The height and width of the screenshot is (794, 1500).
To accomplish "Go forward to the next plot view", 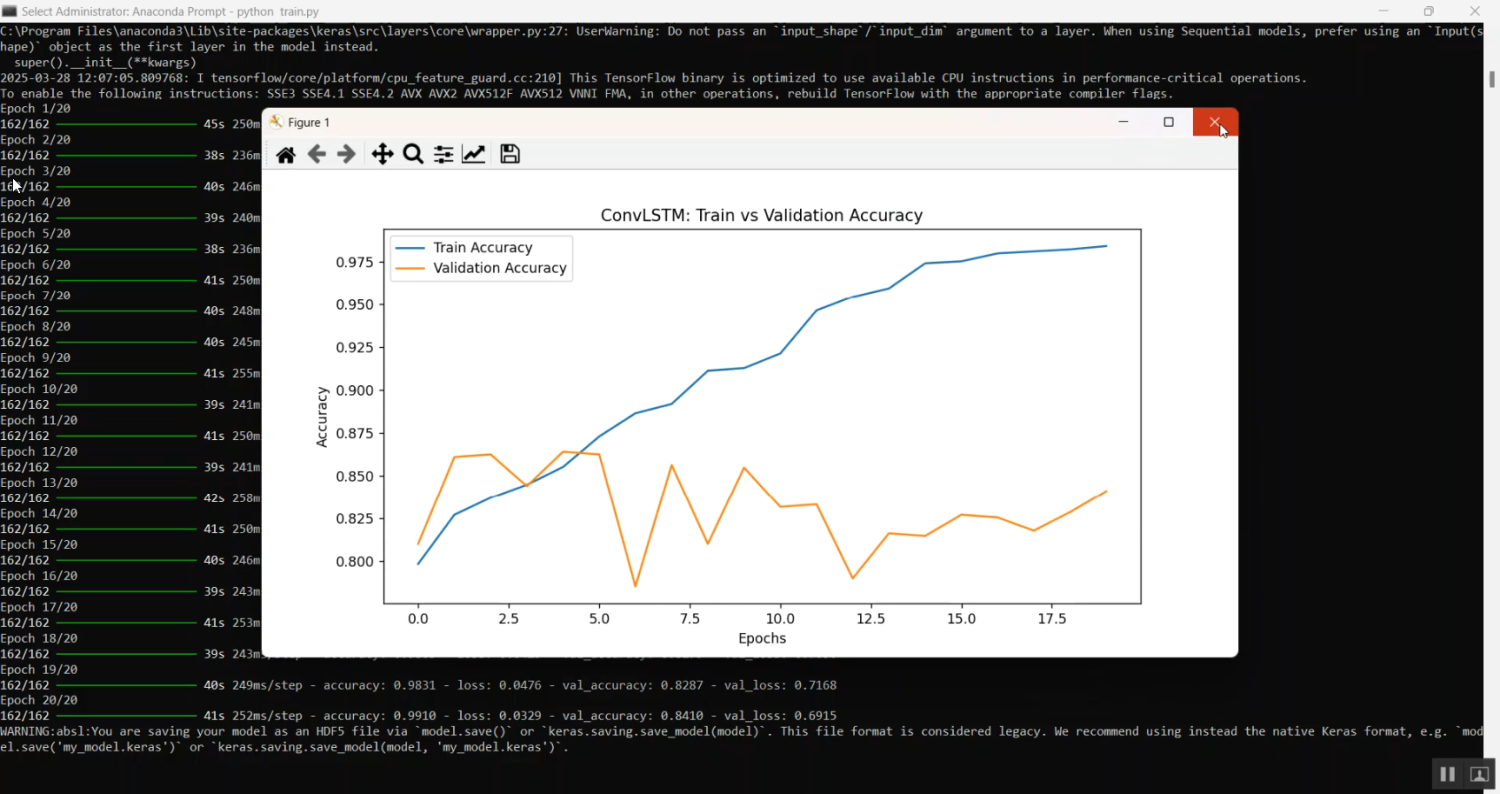I will (x=346, y=154).
